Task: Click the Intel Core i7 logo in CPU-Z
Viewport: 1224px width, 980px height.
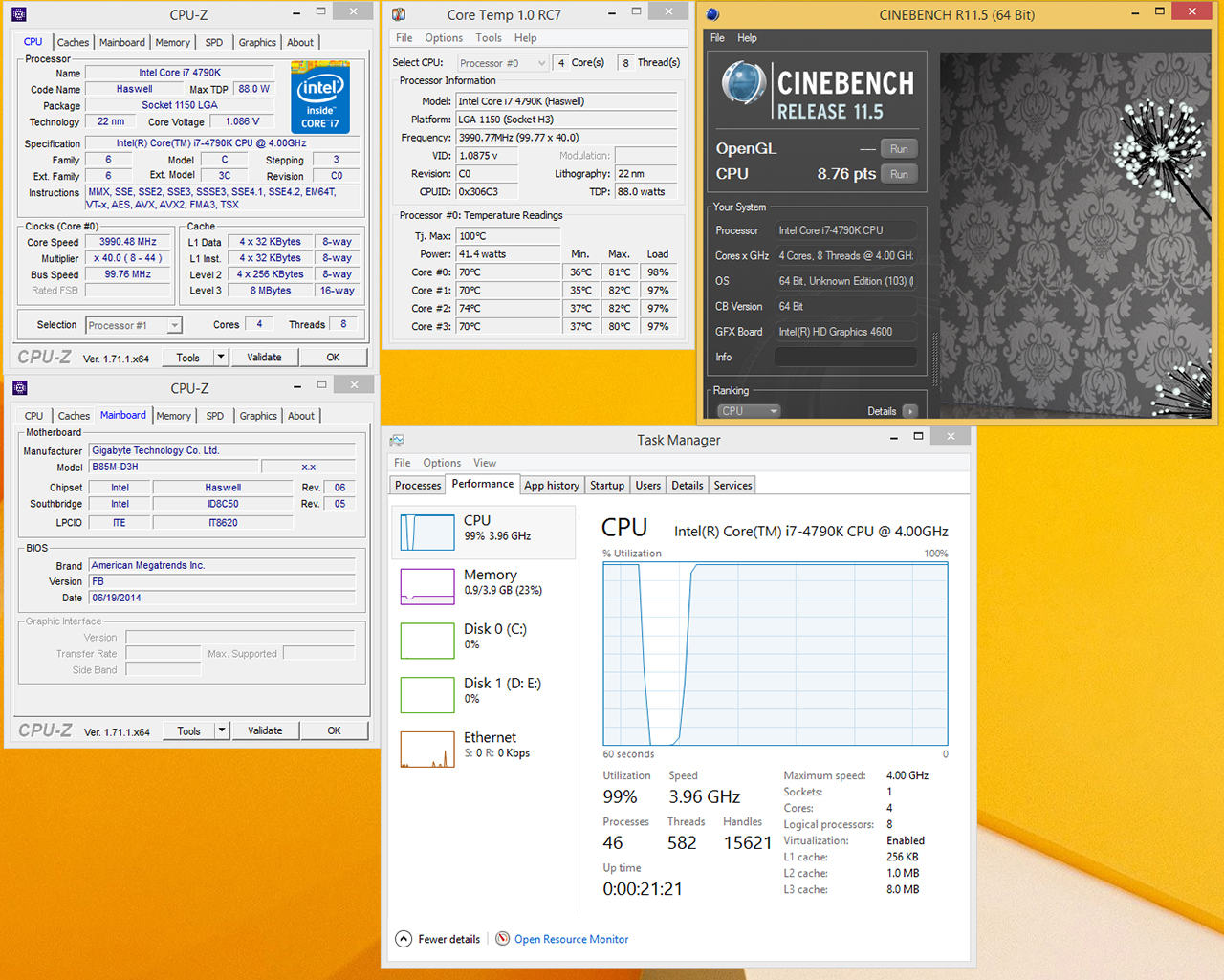Action: 320,98
